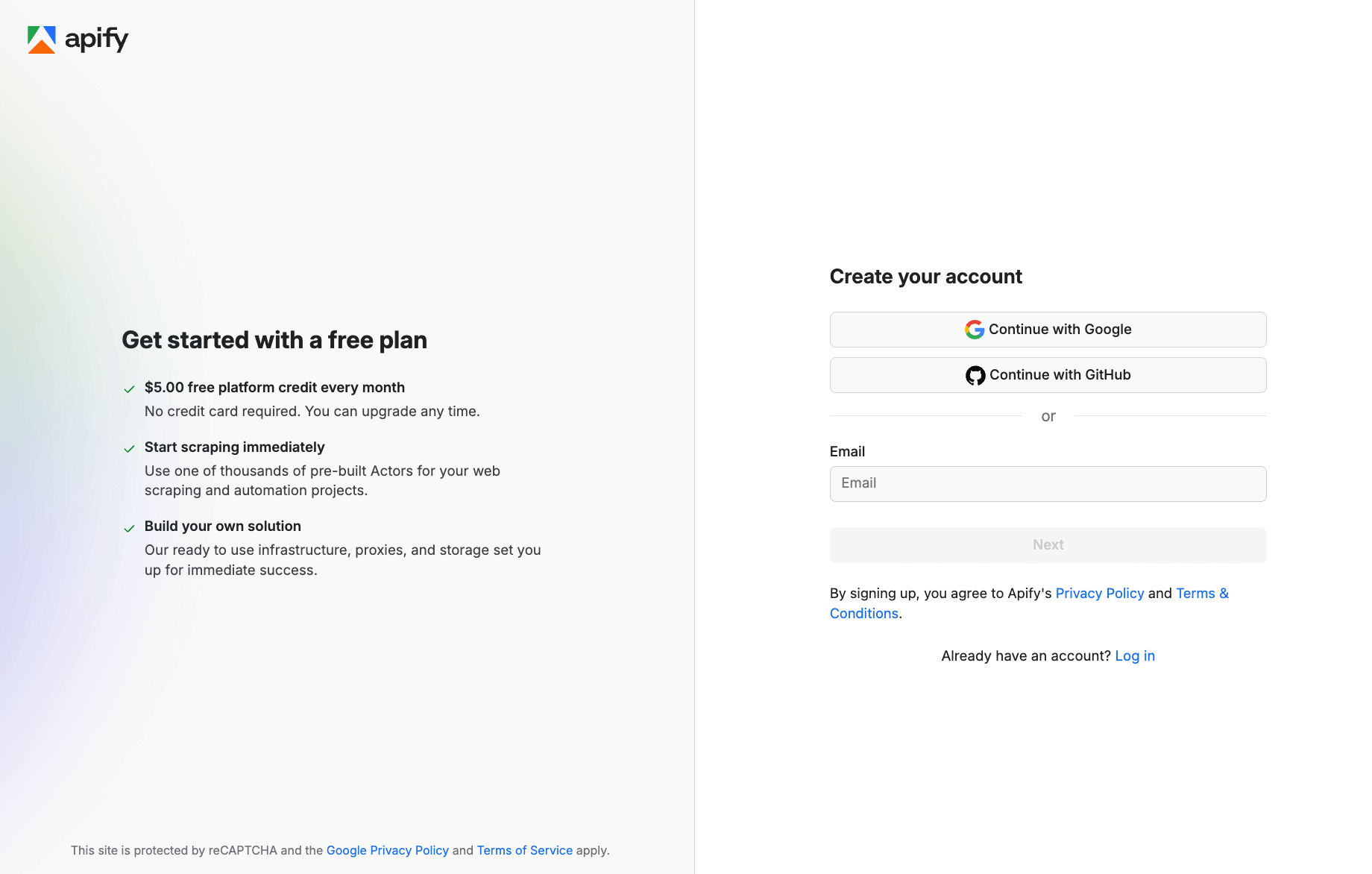Click inside the Email input field
1372x874 pixels.
click(x=1048, y=483)
